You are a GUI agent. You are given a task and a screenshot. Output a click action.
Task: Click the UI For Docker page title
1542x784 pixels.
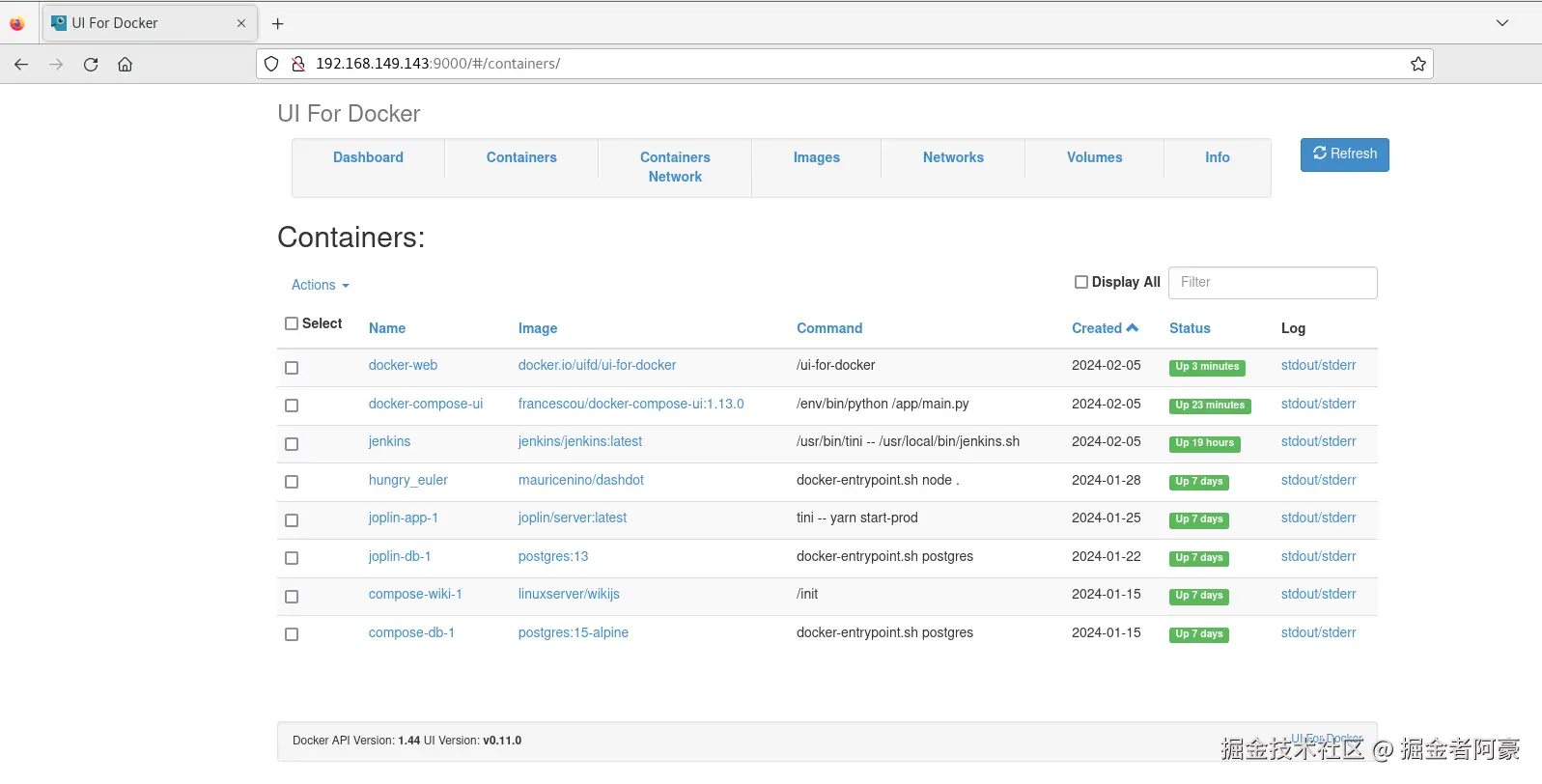pyautogui.click(x=349, y=114)
